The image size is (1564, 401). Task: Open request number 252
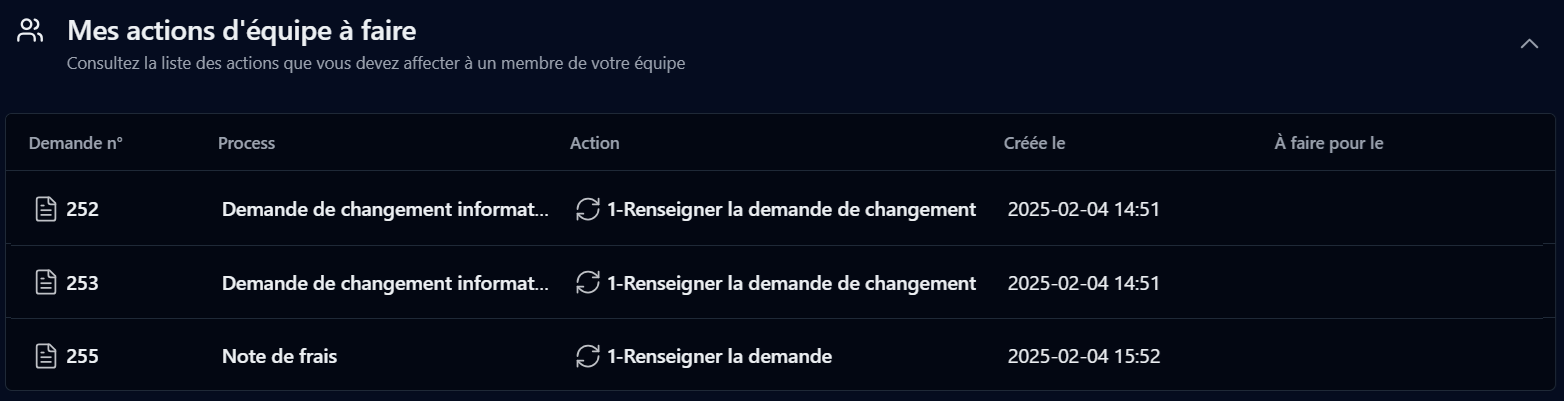click(x=82, y=209)
